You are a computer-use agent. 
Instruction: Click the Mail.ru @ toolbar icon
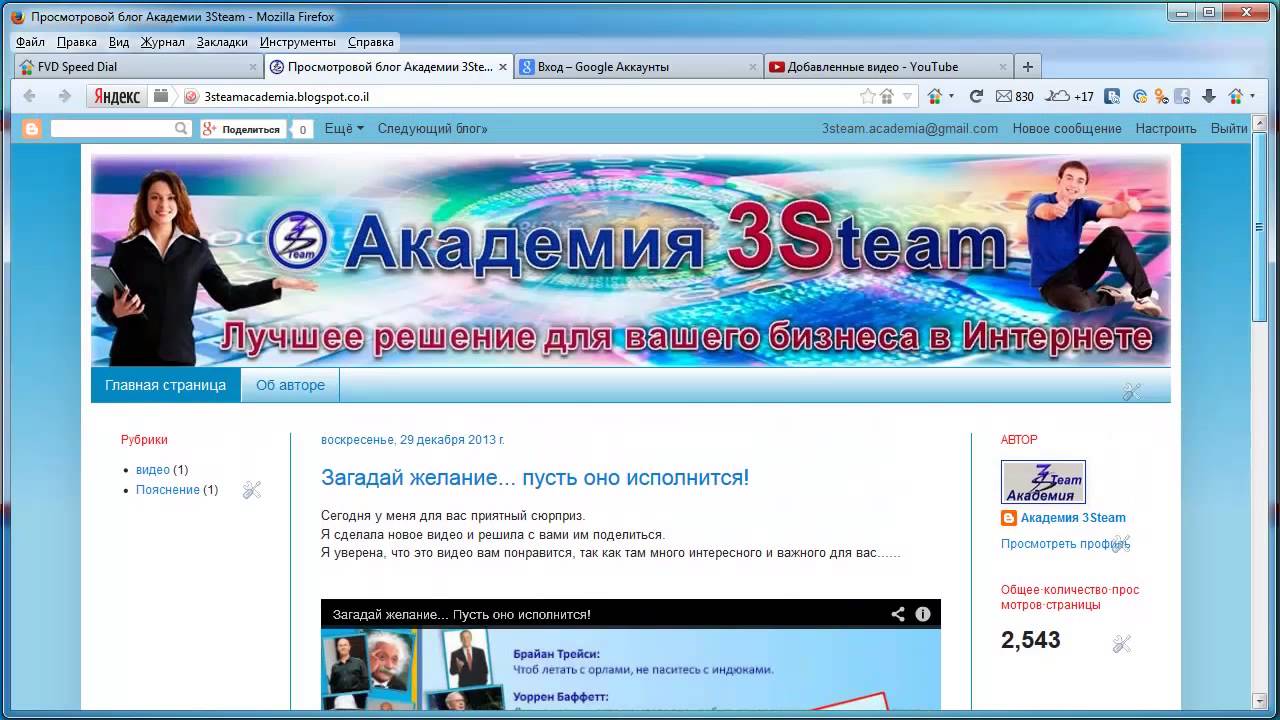tap(1140, 96)
